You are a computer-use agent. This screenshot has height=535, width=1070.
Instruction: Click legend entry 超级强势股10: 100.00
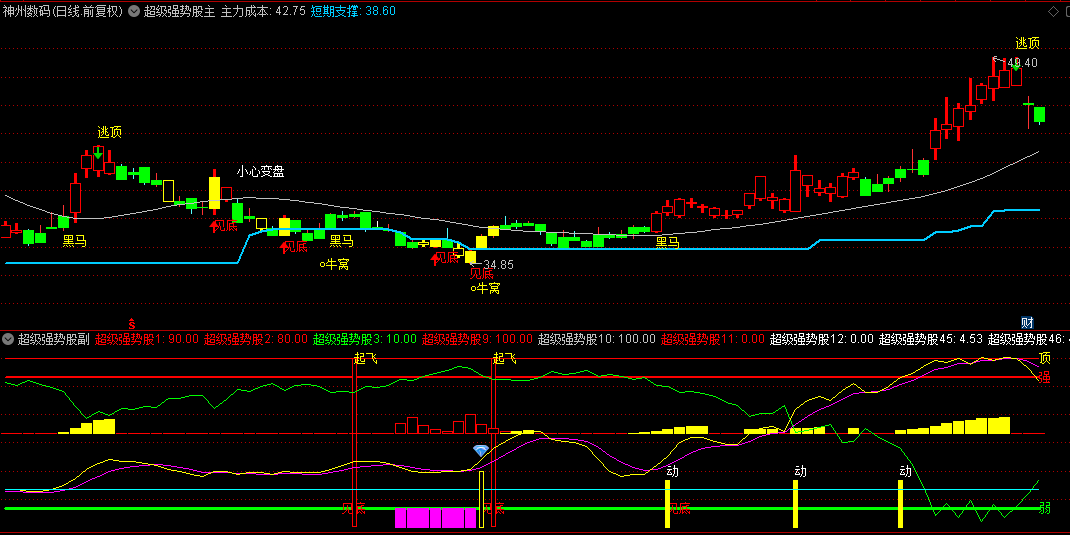point(597,338)
